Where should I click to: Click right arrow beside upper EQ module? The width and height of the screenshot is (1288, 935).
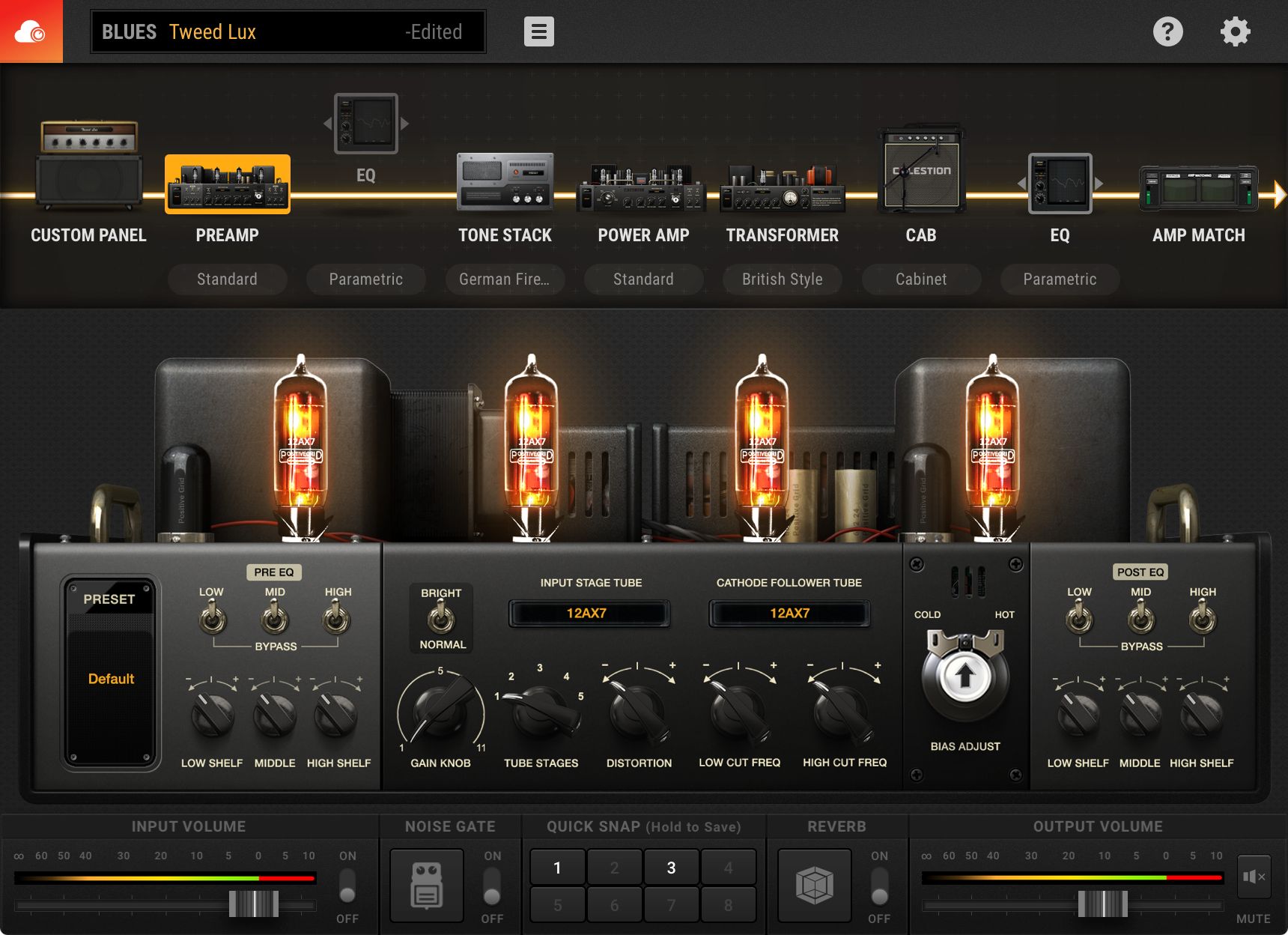point(404,124)
